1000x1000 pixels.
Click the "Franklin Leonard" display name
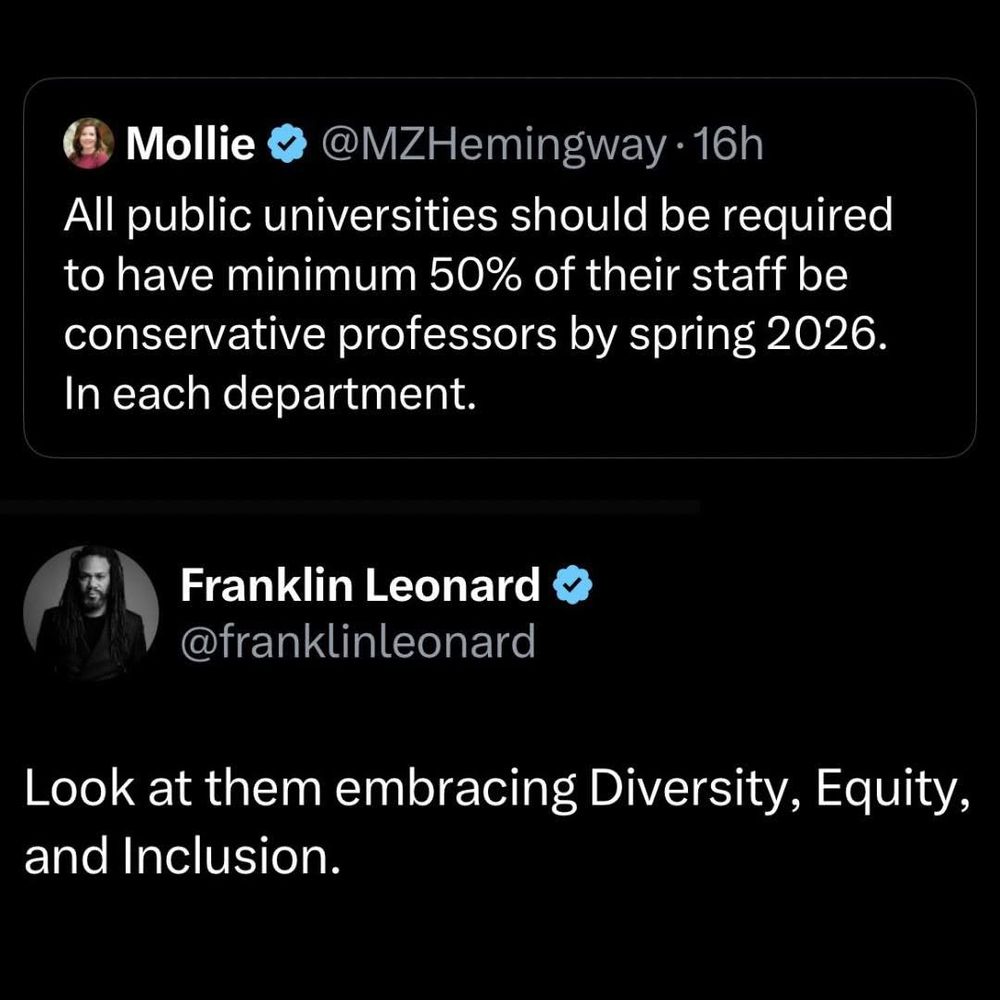[360, 586]
